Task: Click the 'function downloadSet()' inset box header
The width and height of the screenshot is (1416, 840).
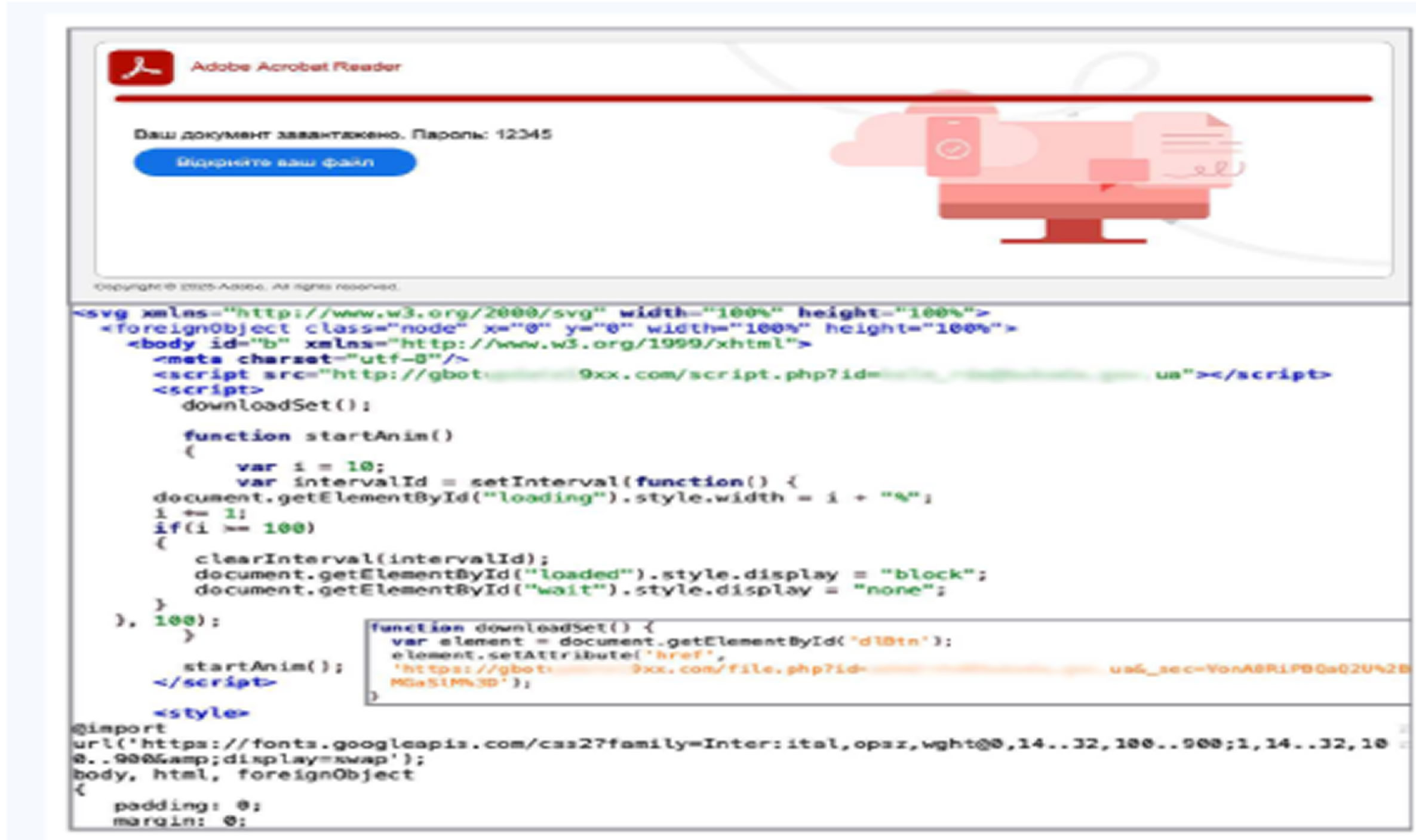Action: (511, 627)
